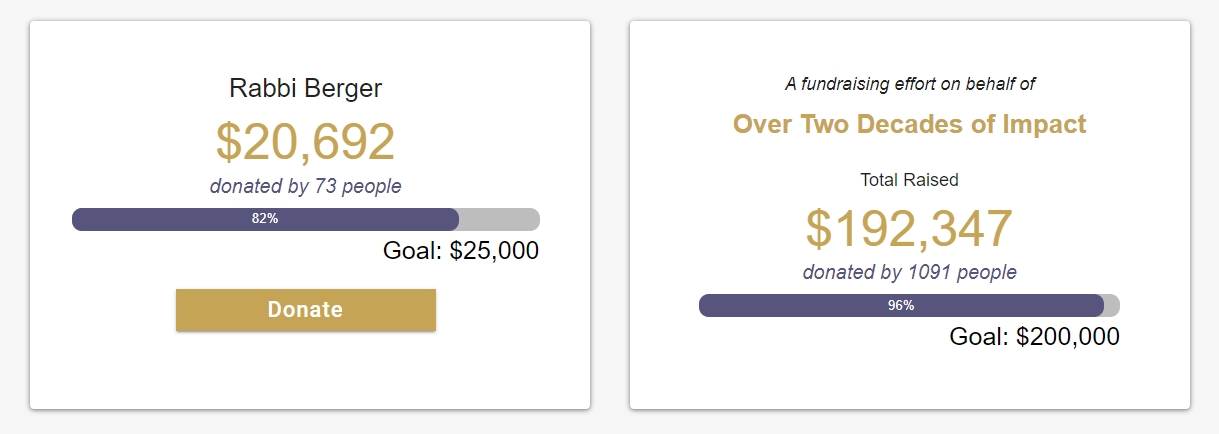The height and width of the screenshot is (434, 1219).
Task: Click the gold Donate button
Action: click(x=306, y=310)
